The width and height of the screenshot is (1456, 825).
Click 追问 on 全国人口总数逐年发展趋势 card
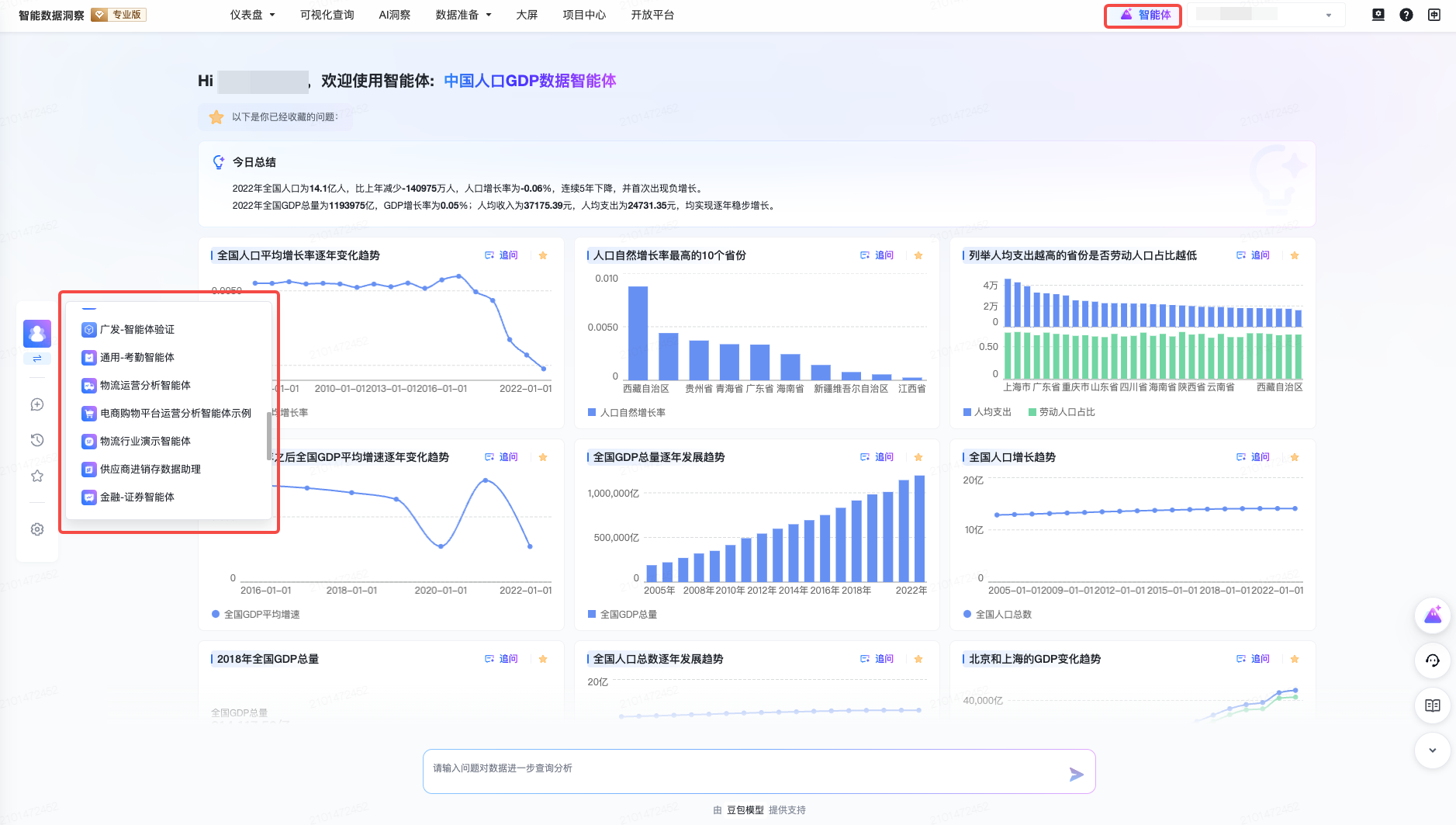pyautogui.click(x=877, y=659)
